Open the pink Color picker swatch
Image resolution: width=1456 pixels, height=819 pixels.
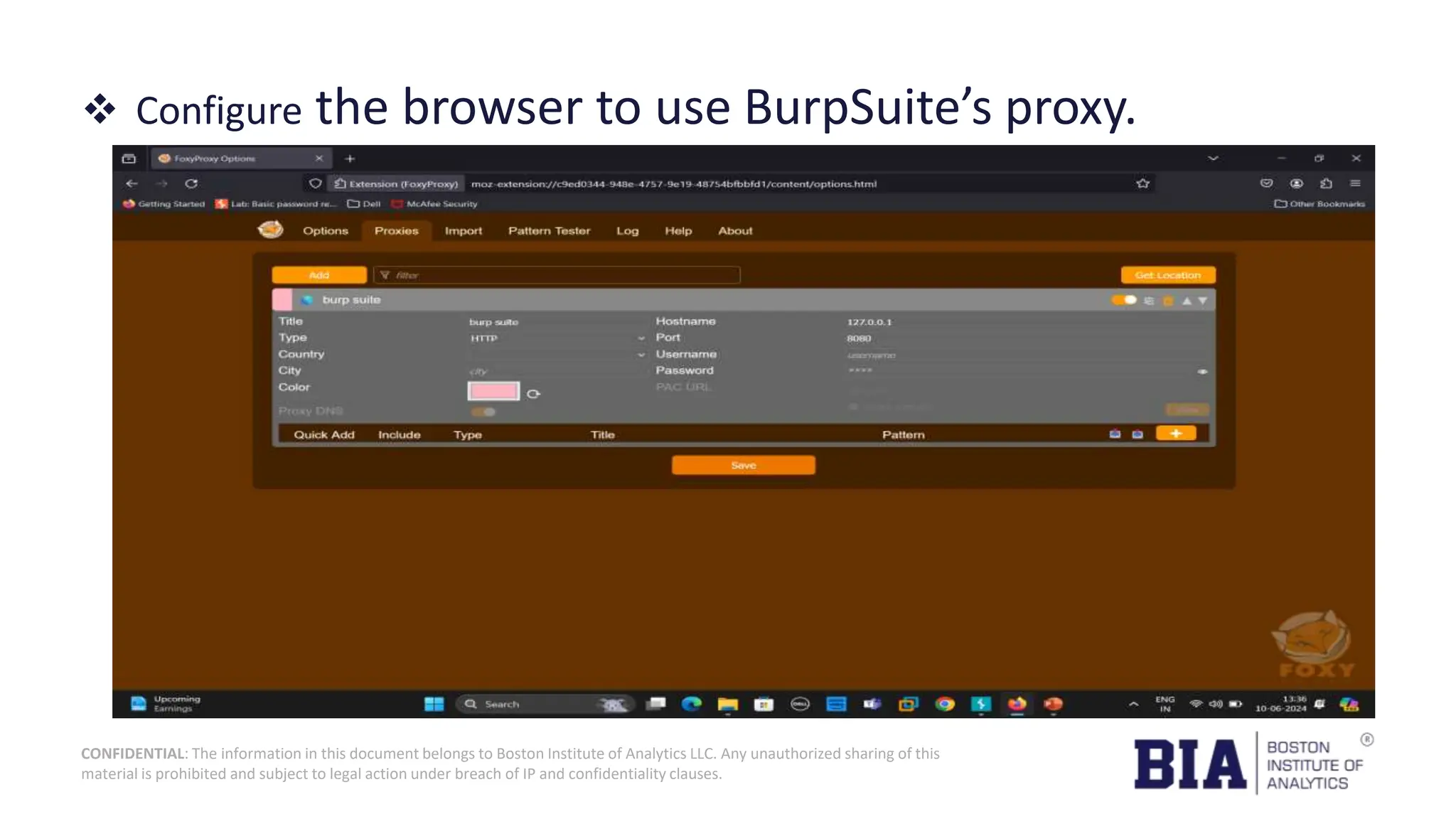pos(493,391)
